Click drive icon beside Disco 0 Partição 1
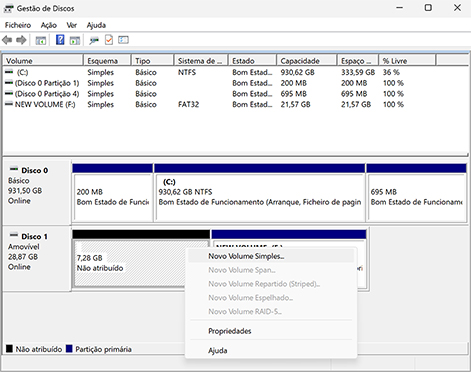 pos(9,82)
